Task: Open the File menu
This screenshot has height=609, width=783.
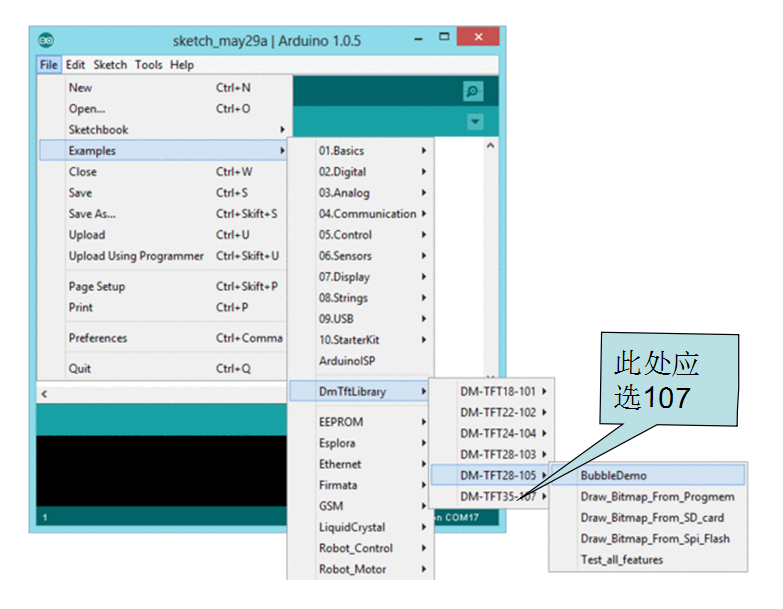Action: 49,65
